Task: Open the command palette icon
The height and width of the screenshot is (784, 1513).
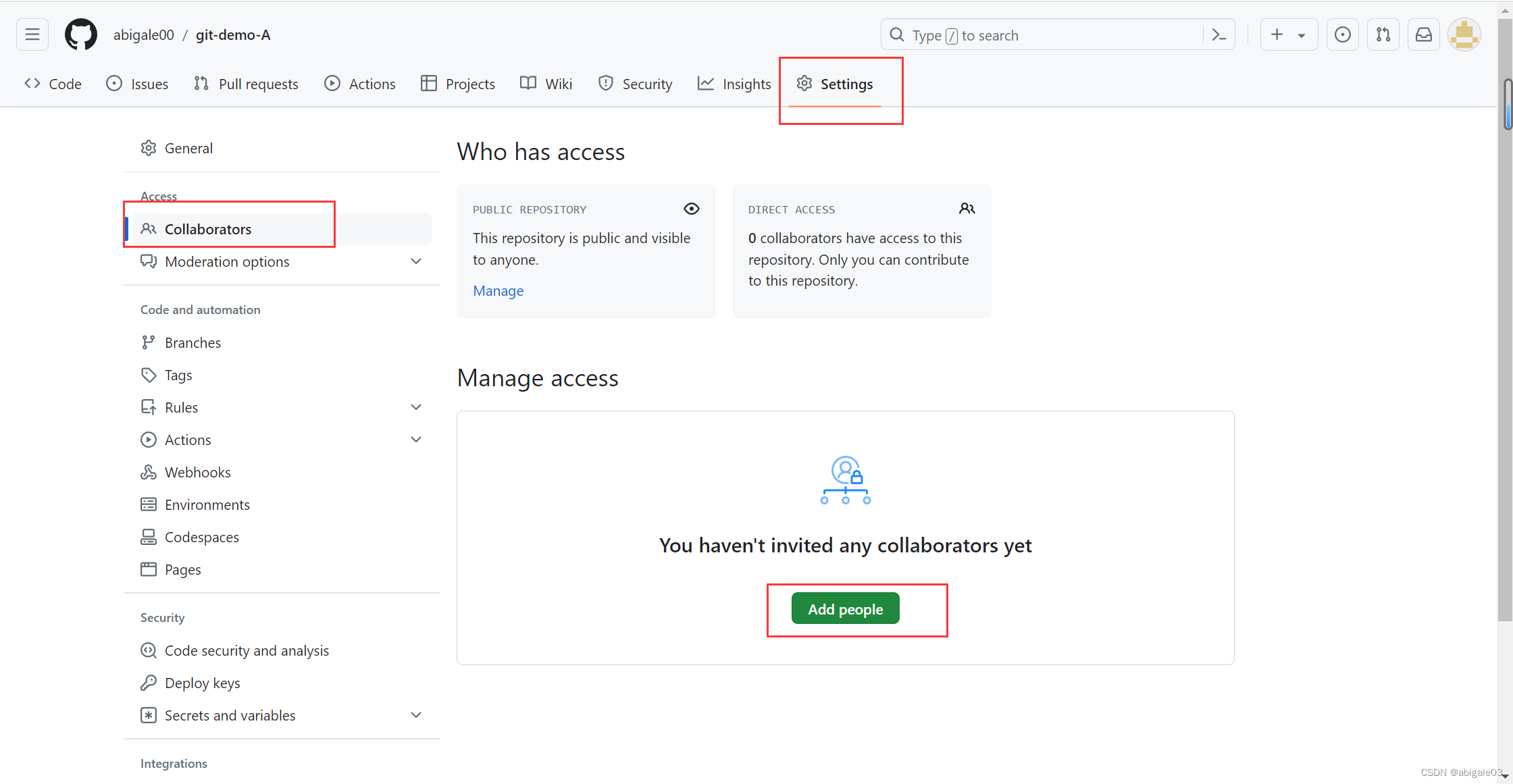Action: click(x=1219, y=35)
